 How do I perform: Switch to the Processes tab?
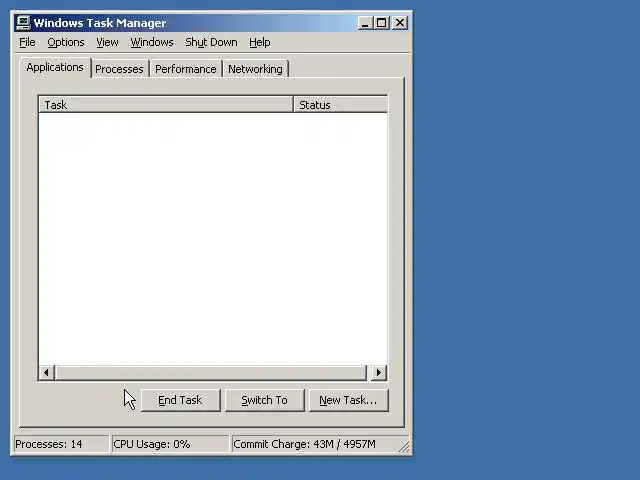point(120,69)
